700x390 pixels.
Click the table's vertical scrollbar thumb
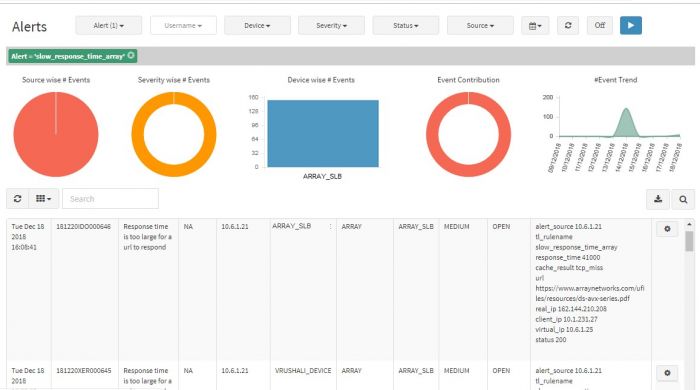[689, 241]
